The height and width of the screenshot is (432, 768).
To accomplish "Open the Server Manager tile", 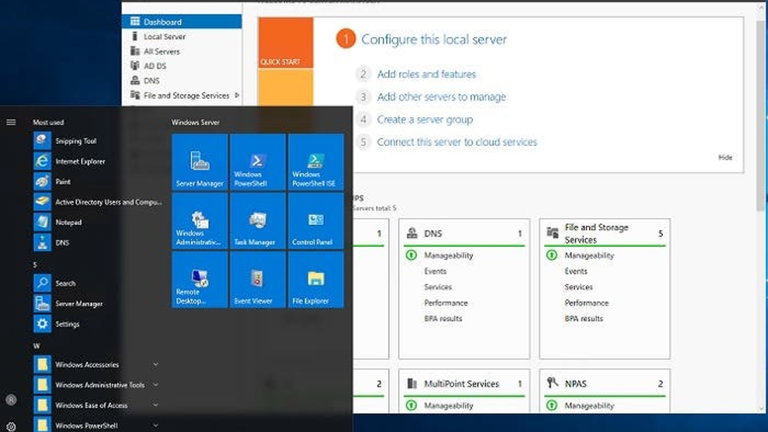I will click(200, 162).
